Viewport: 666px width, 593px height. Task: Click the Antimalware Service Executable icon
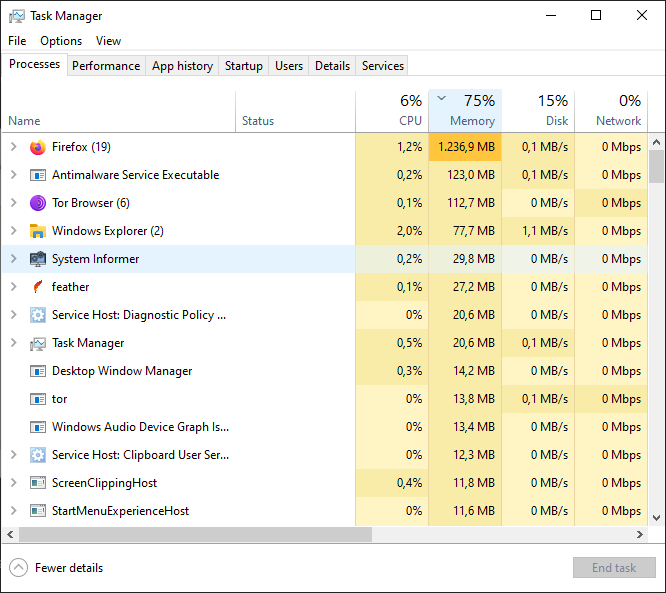coord(38,175)
